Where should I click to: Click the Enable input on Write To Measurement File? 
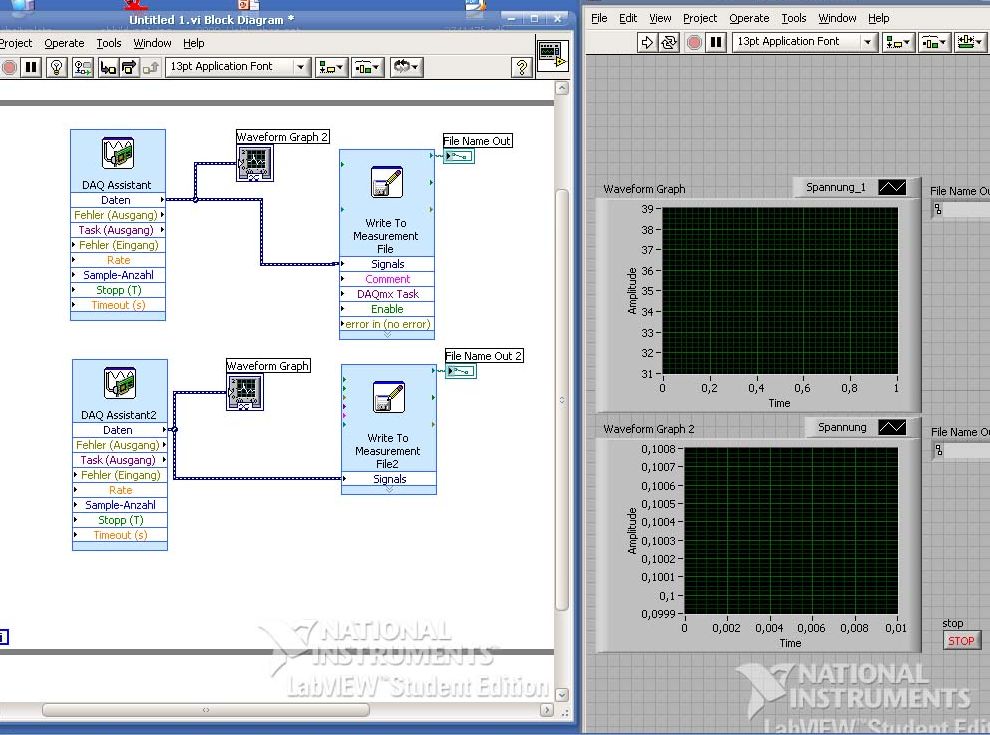[x=387, y=309]
